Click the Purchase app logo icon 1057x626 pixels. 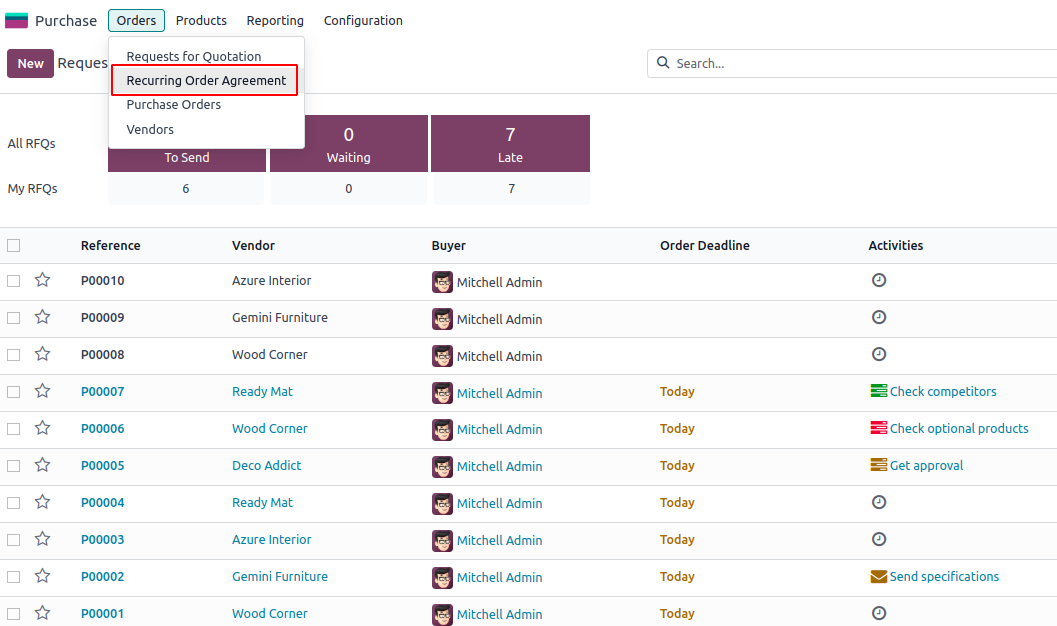coord(17,20)
